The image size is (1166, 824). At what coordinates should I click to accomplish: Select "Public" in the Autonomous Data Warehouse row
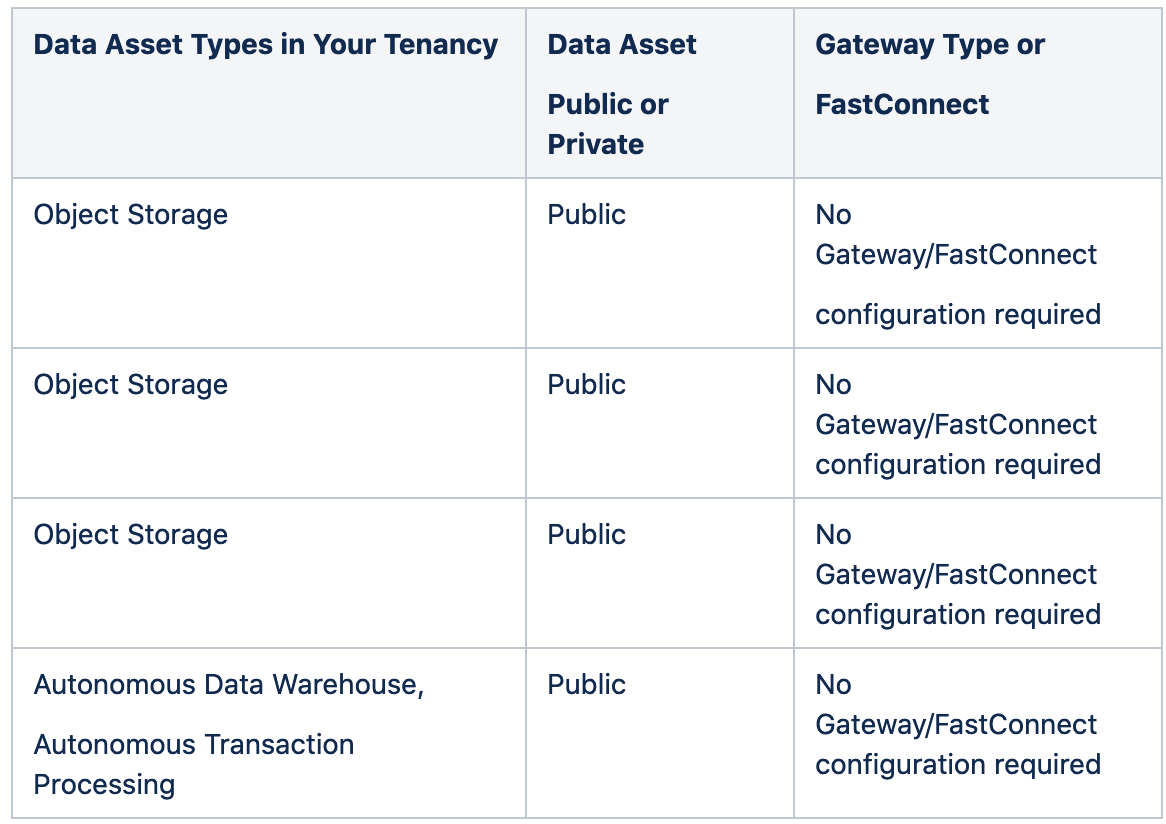(x=586, y=685)
